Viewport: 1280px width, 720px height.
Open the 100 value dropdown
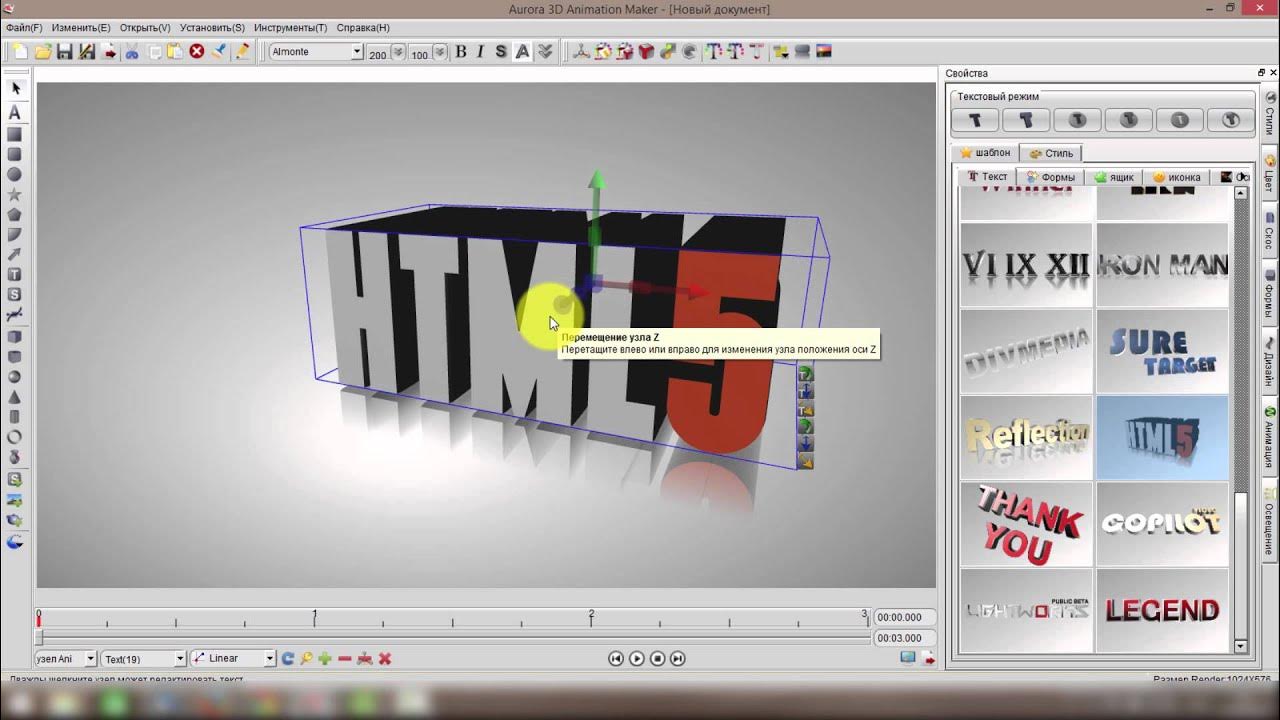pos(440,52)
